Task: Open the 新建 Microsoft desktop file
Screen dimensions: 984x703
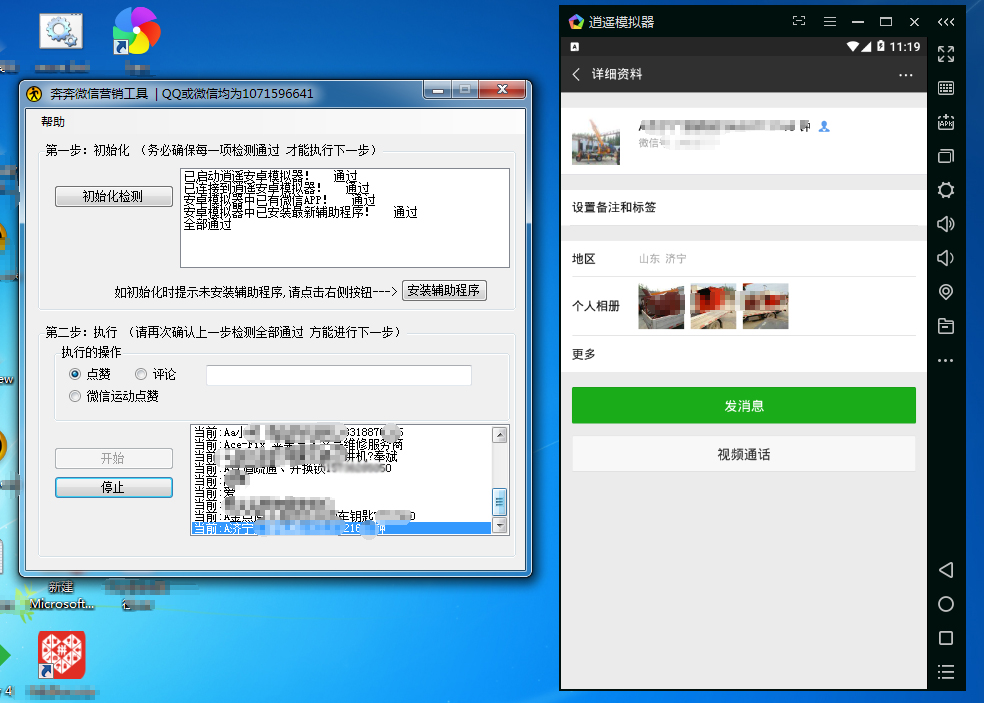Action: pos(62,595)
